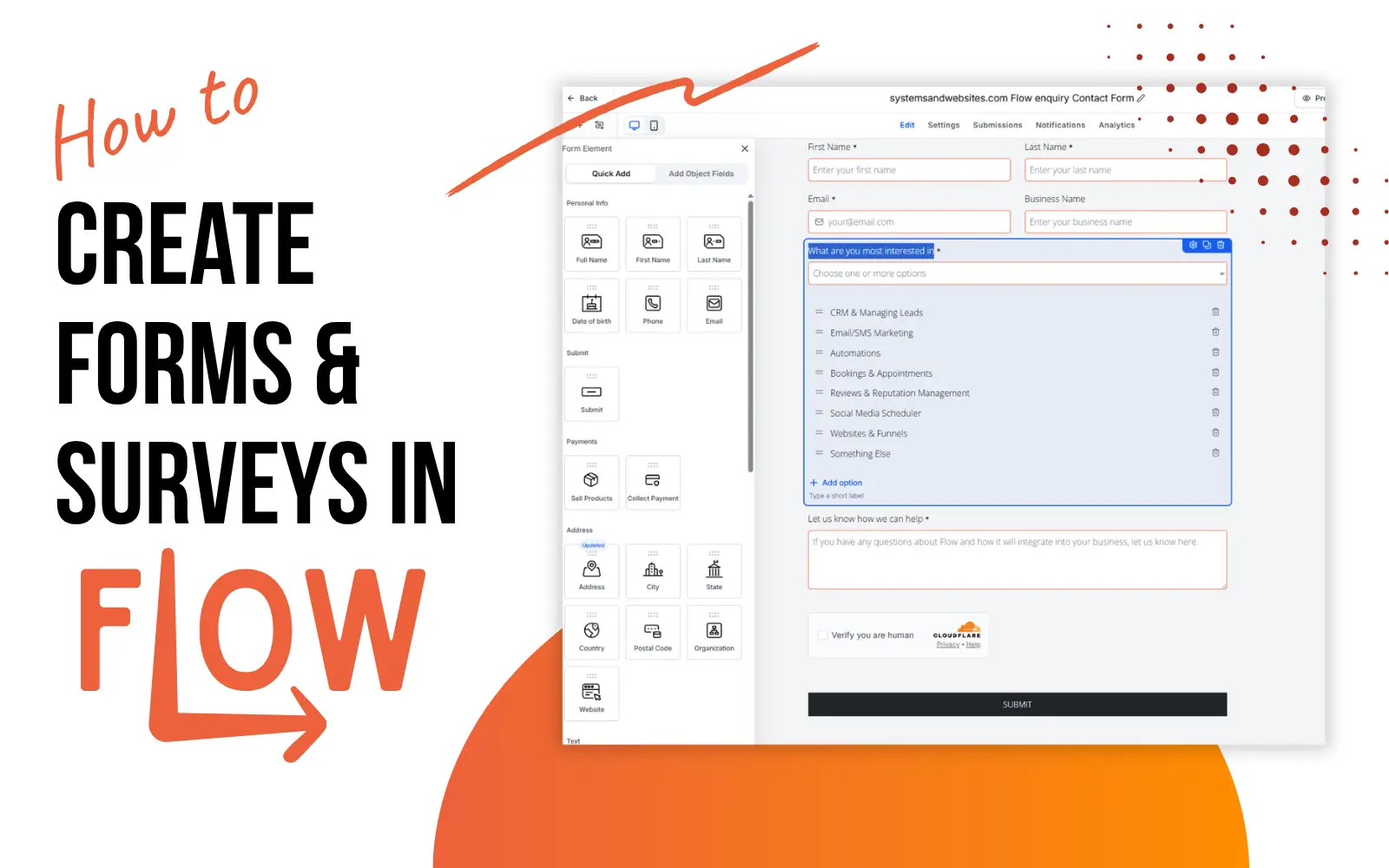This screenshot has height=868, width=1389.
Task: Add the Website element
Action: (591, 694)
